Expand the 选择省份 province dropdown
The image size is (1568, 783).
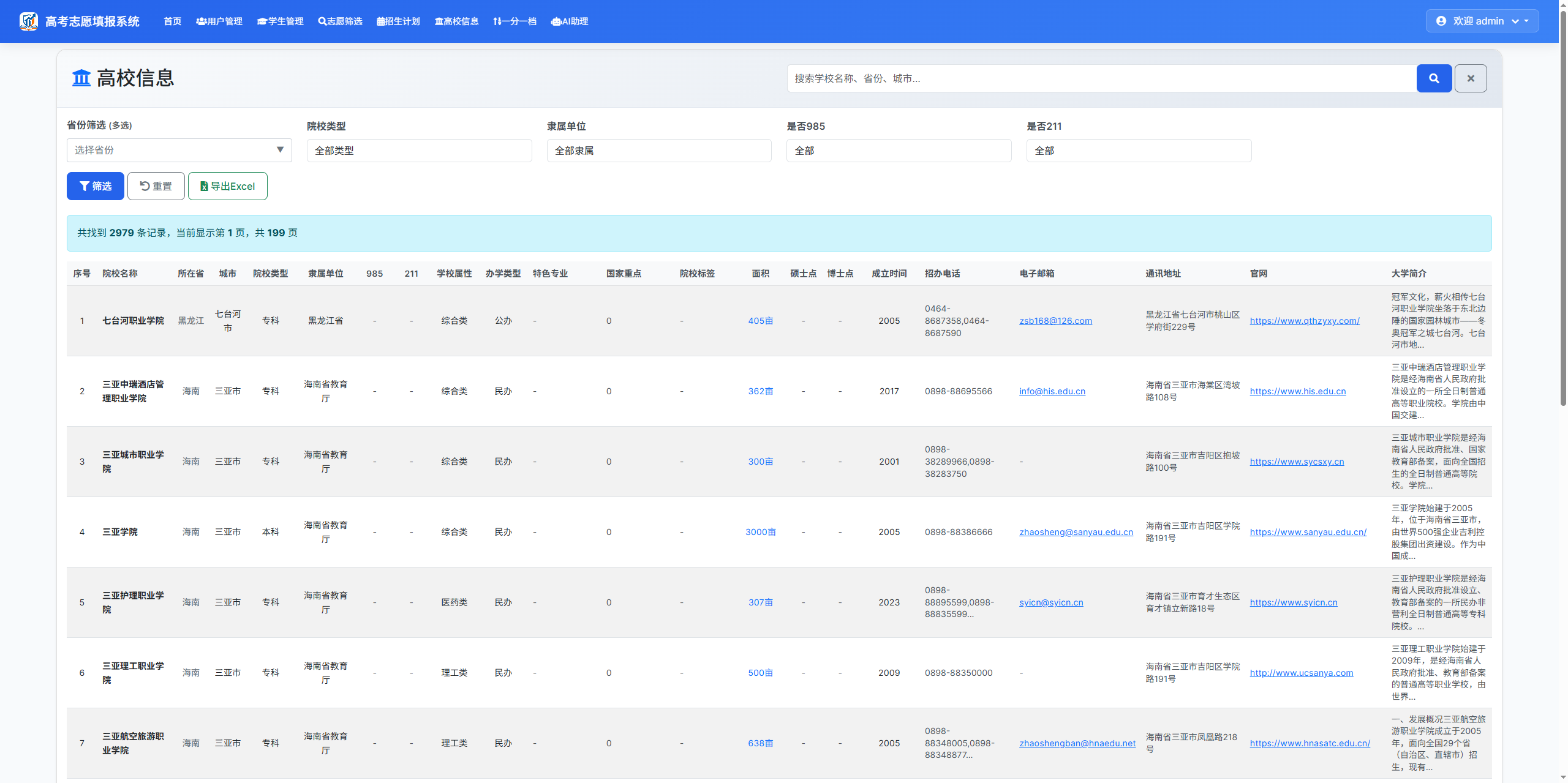click(x=179, y=150)
